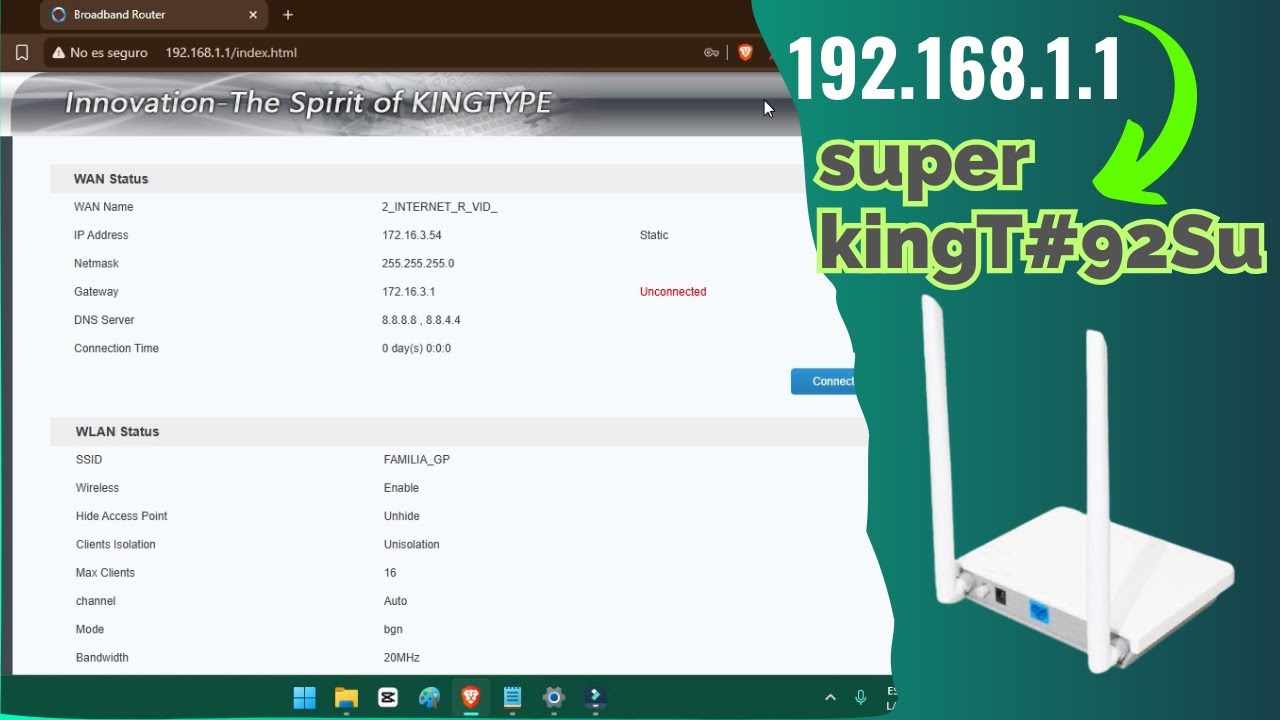This screenshot has height=720, width=1280.
Task: Click the WLAN Status section header
Action: (117, 432)
